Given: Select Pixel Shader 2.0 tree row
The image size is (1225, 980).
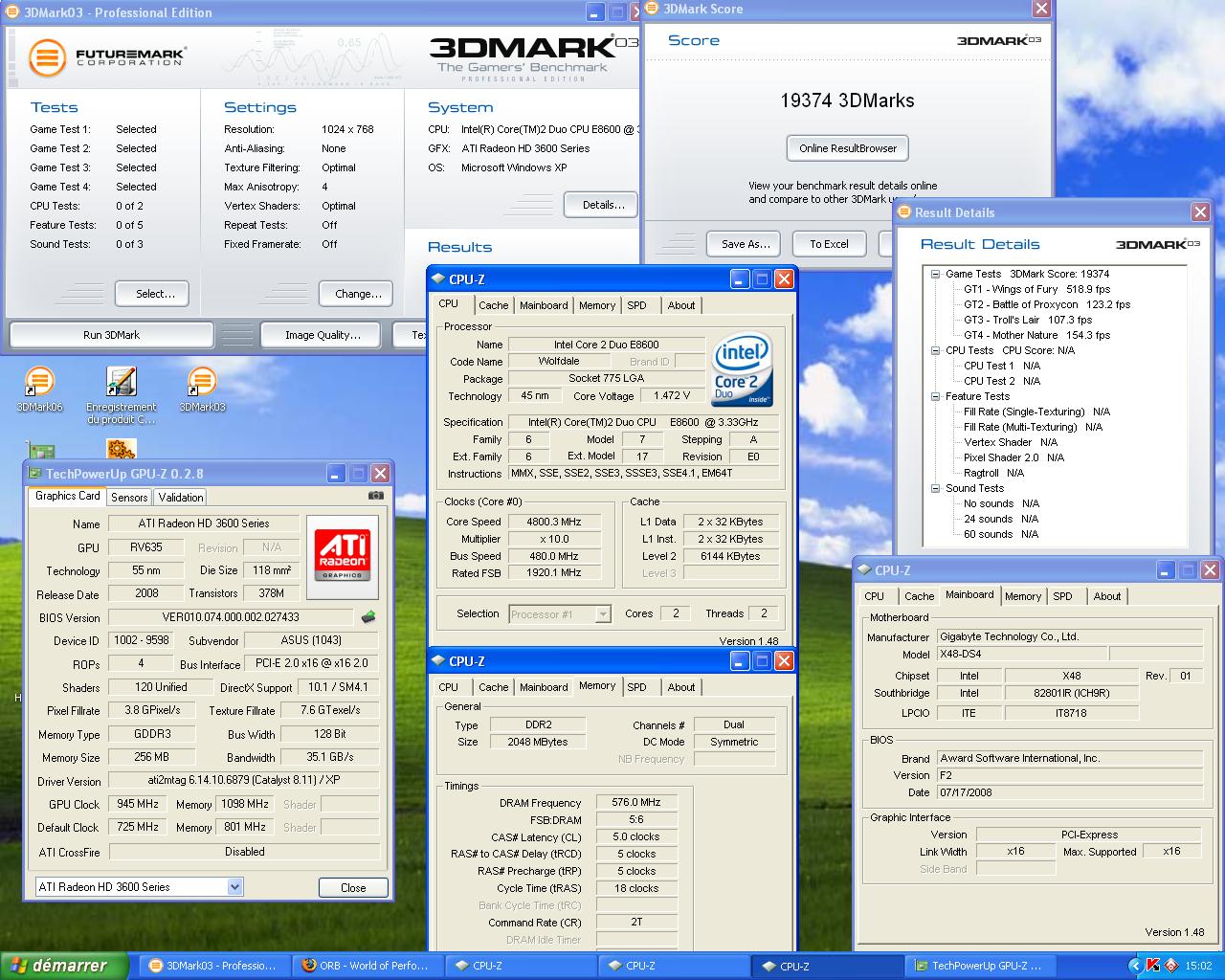Looking at the screenshot, I should coord(1013,457).
